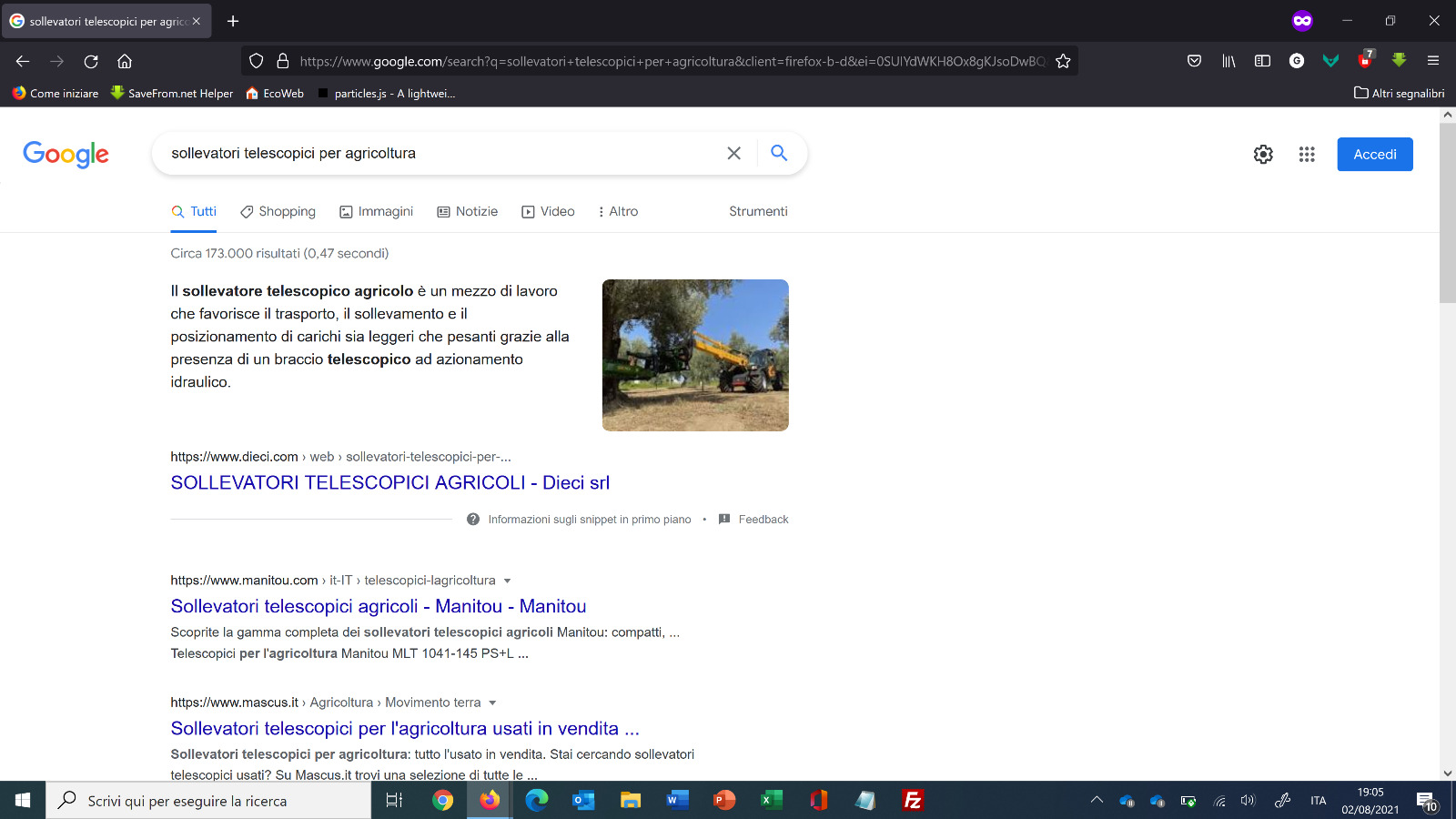Screen dimensions: 1456x819
Task: Open the Firefox Library
Action: click(x=1228, y=61)
